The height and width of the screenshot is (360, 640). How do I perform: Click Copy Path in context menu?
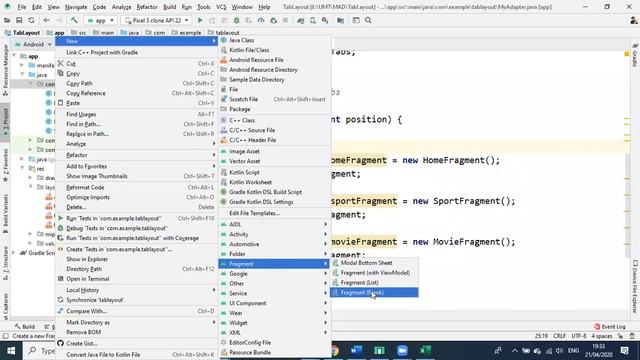[137, 83]
